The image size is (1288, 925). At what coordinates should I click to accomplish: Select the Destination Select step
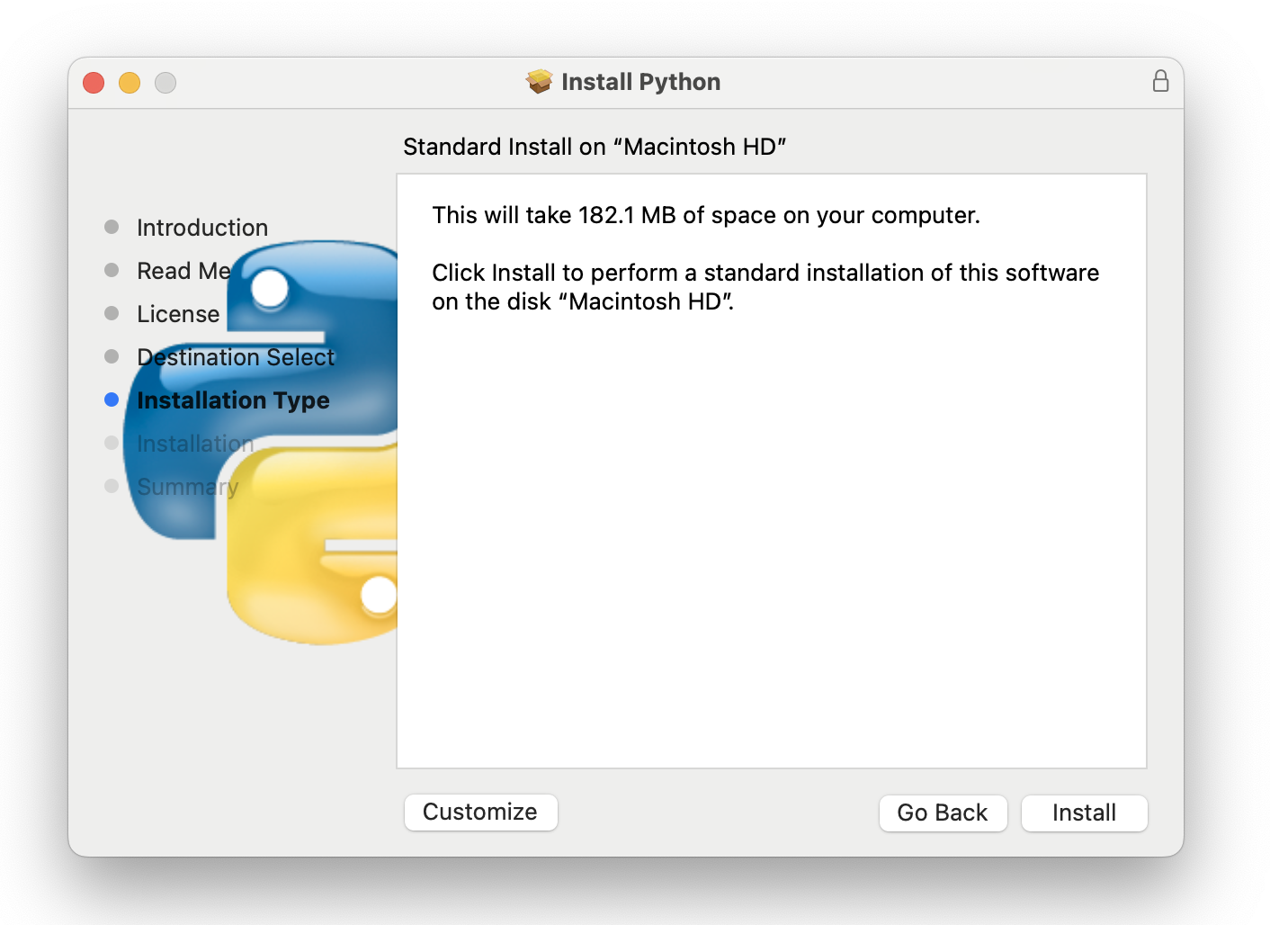click(236, 357)
